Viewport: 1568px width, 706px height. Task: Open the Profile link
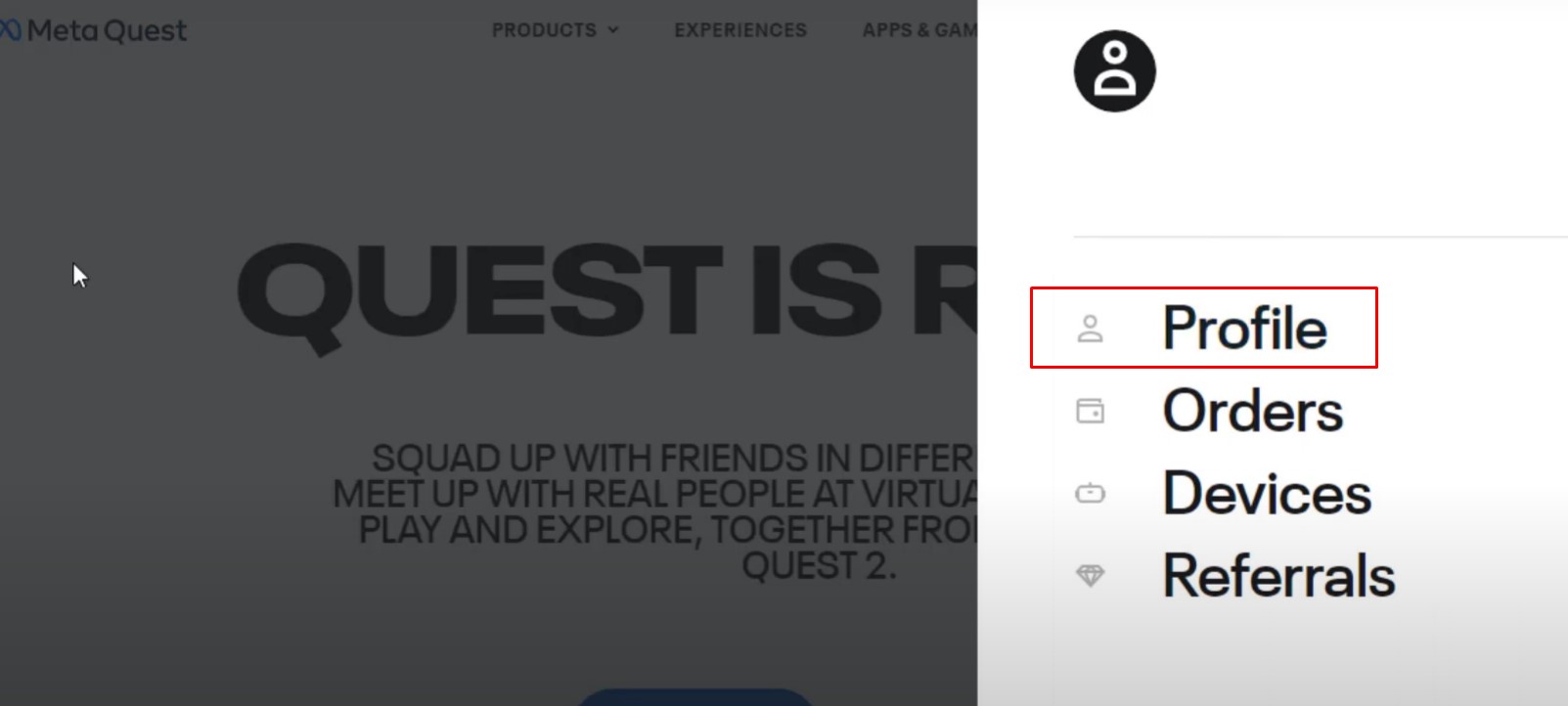pos(1244,328)
